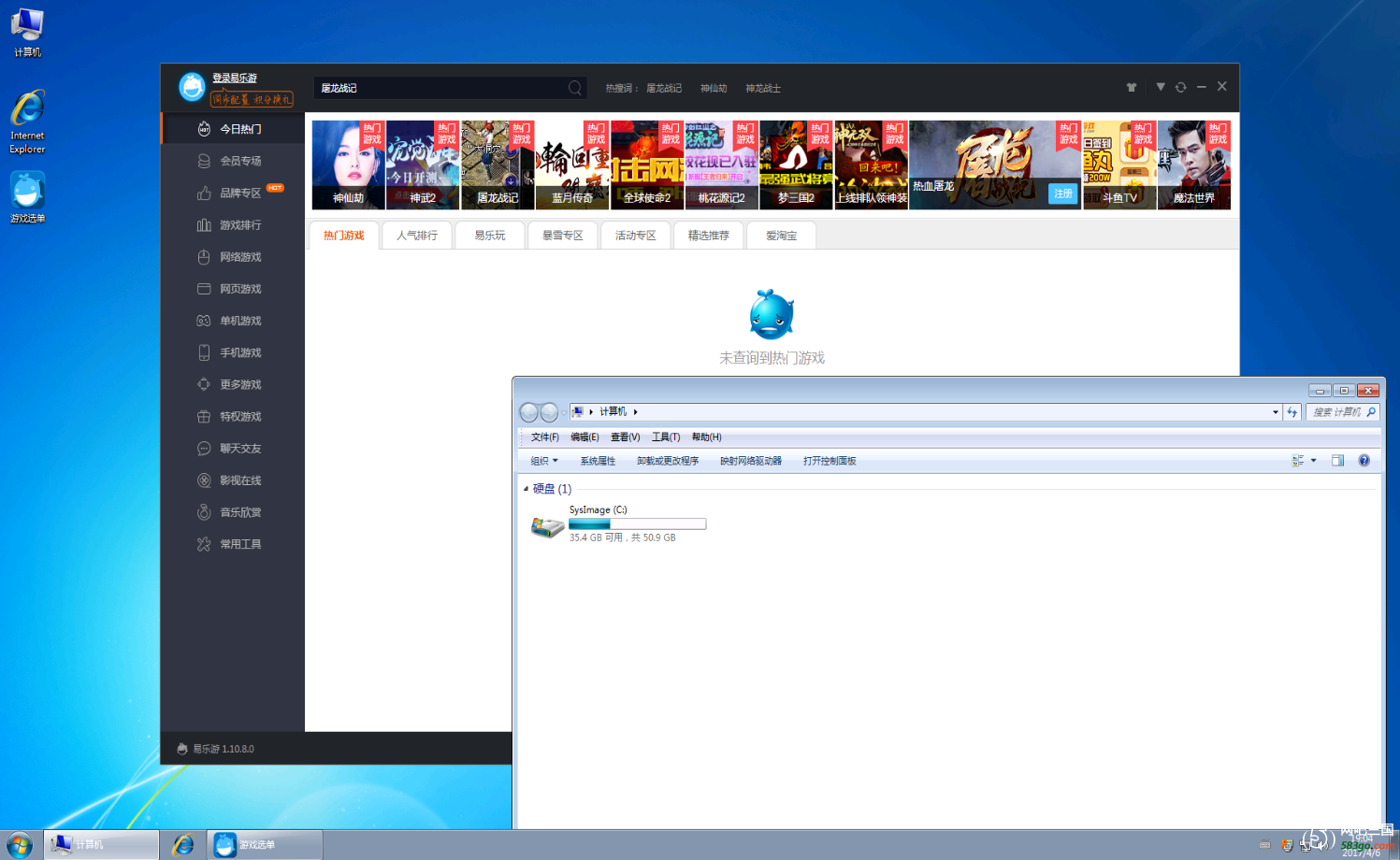Click the Explorer address refresh button

point(1292,412)
